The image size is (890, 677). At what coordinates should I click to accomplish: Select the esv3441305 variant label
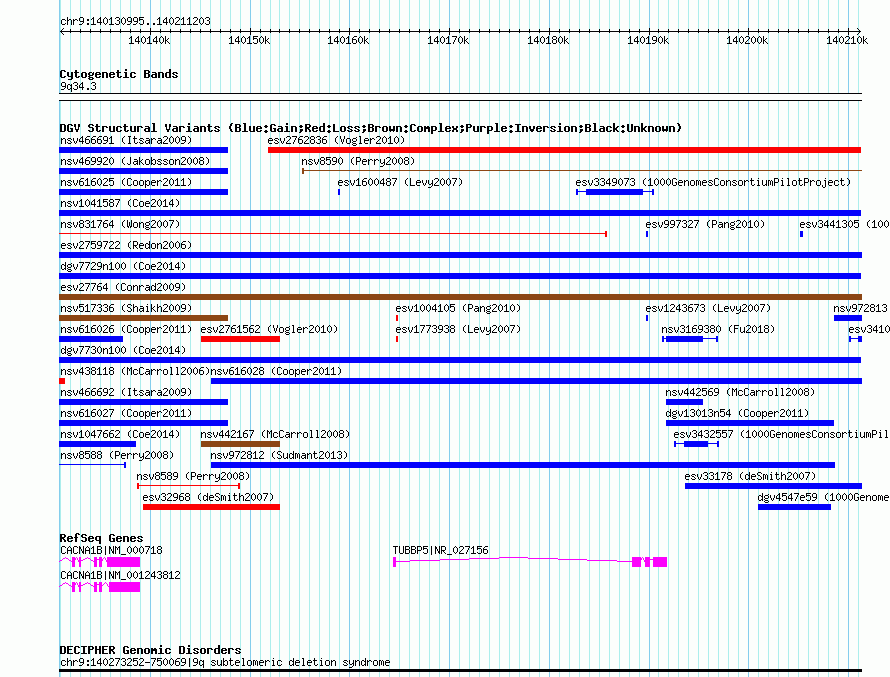[844, 224]
